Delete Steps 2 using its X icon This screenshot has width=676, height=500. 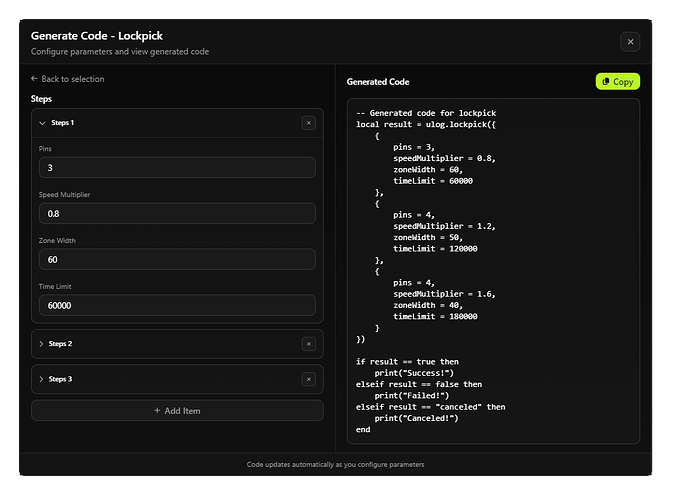308,344
